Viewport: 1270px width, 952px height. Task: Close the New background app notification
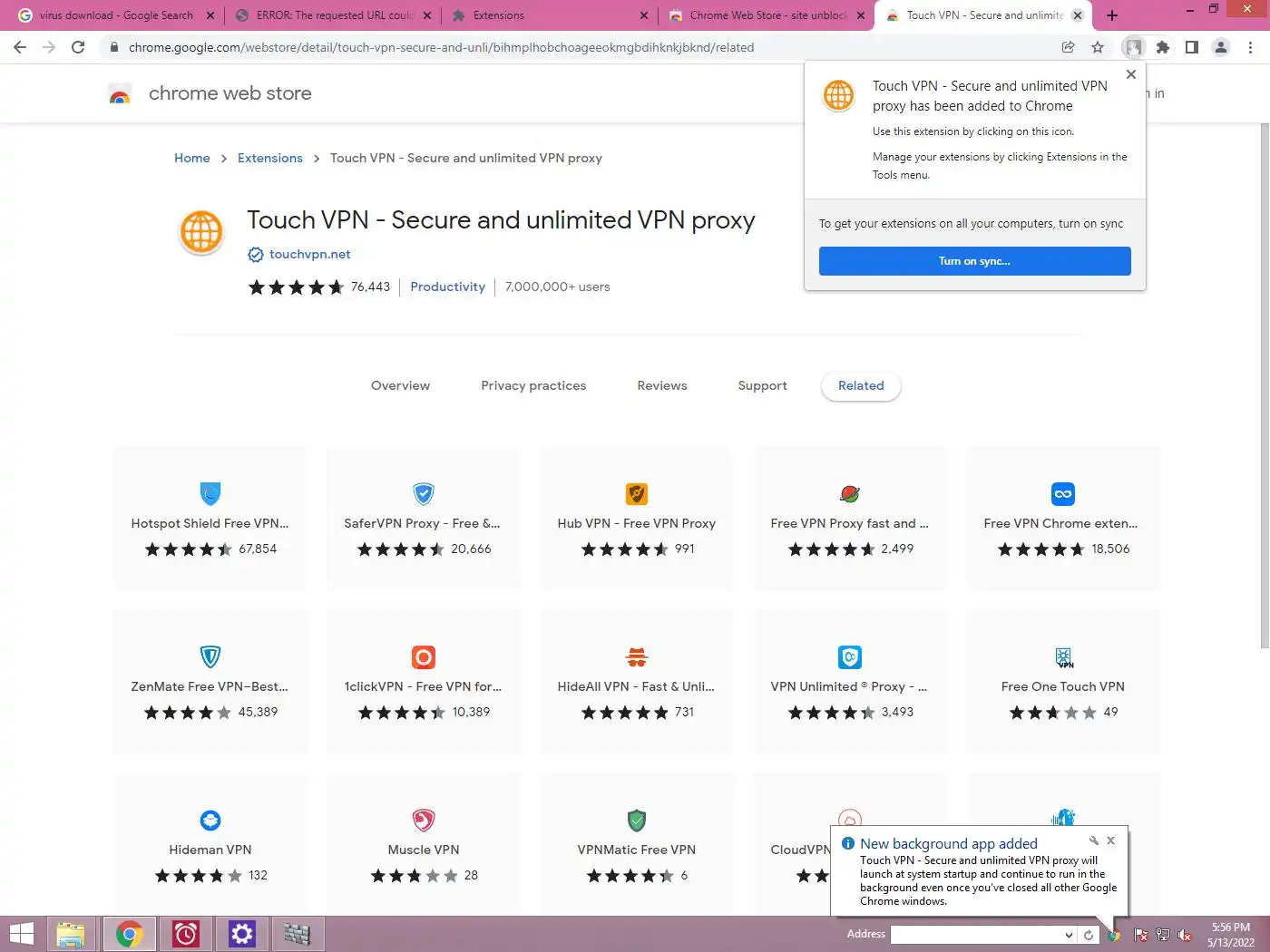1110,840
